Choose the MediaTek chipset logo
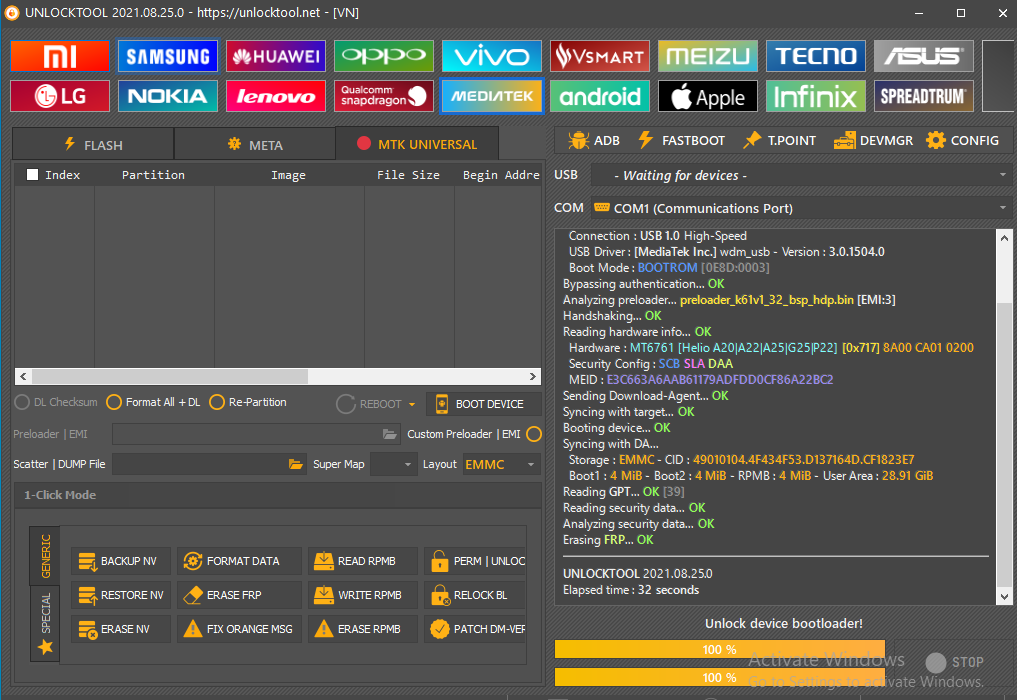 (492, 96)
